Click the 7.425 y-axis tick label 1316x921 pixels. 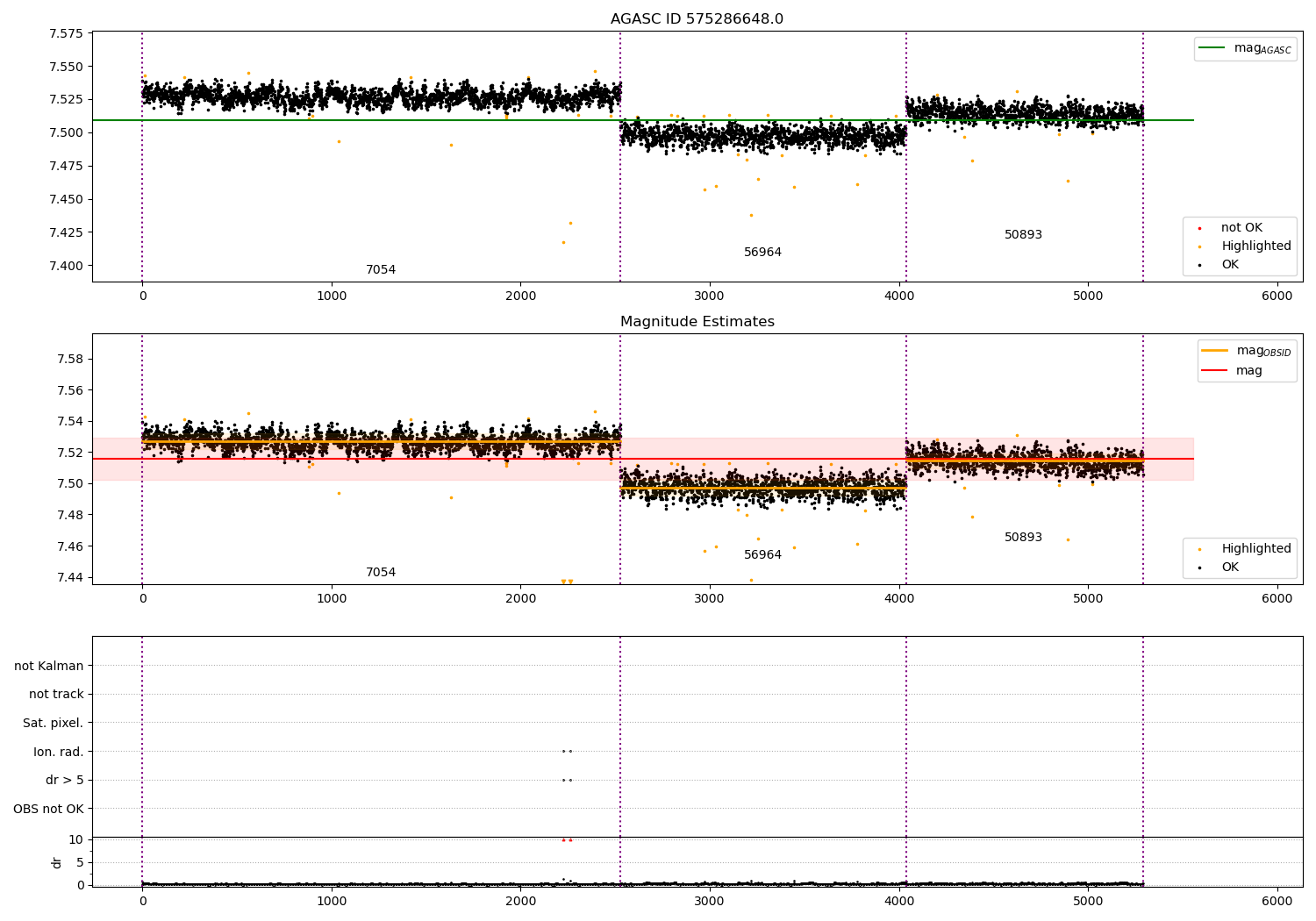click(66, 233)
